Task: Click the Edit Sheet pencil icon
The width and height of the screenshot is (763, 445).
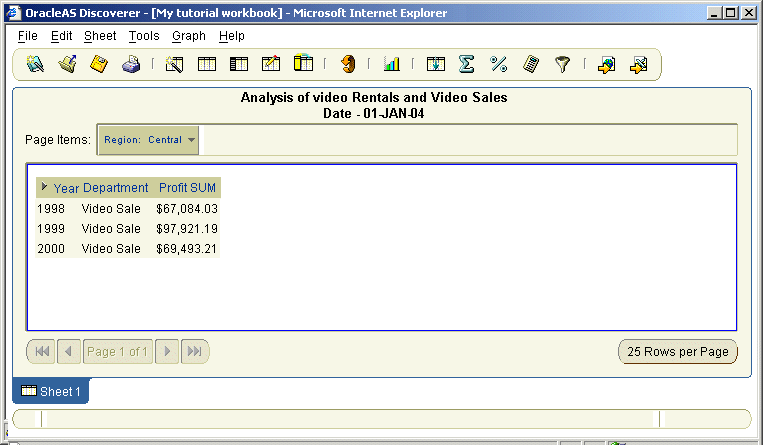Action: (271, 64)
